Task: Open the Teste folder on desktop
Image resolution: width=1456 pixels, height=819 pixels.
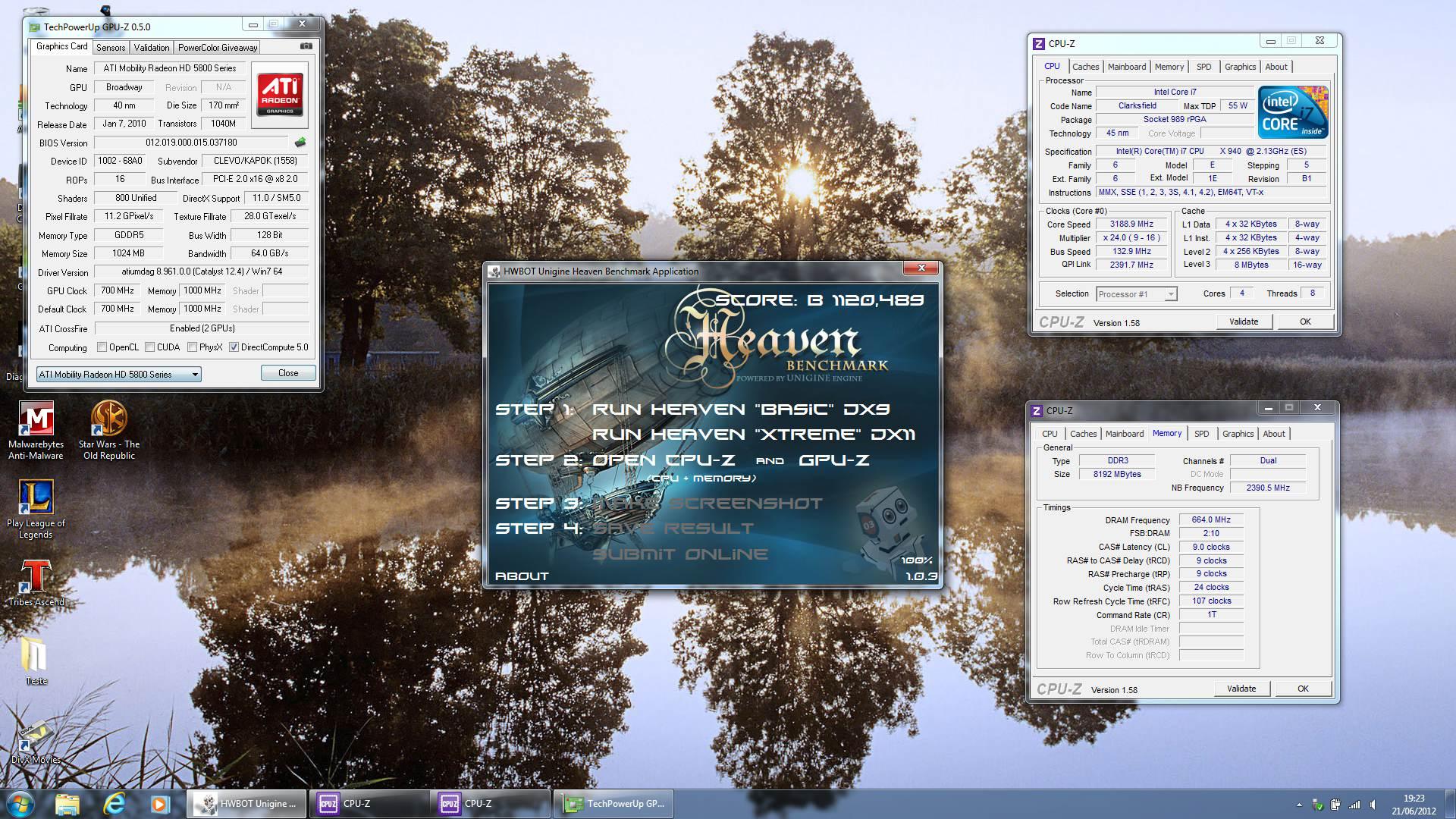Action: [36, 661]
